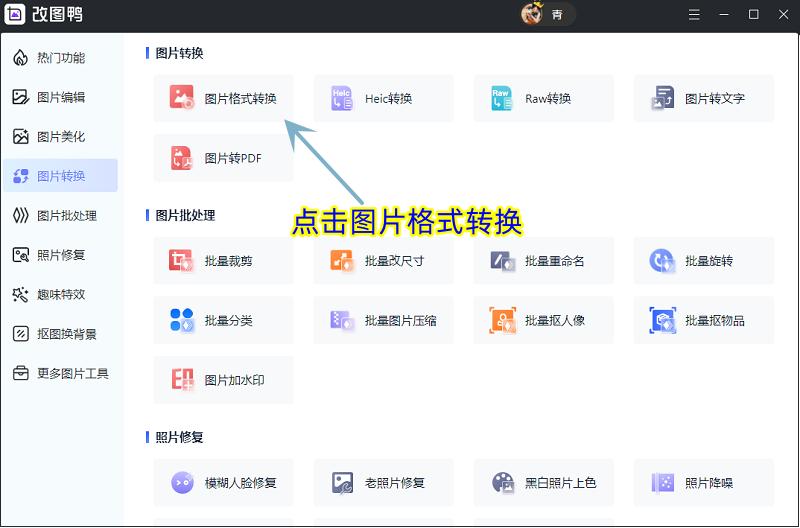Viewport: 800px width, 528px height.
Task: Click the 批量裁剪 label text
Action: tap(229, 261)
